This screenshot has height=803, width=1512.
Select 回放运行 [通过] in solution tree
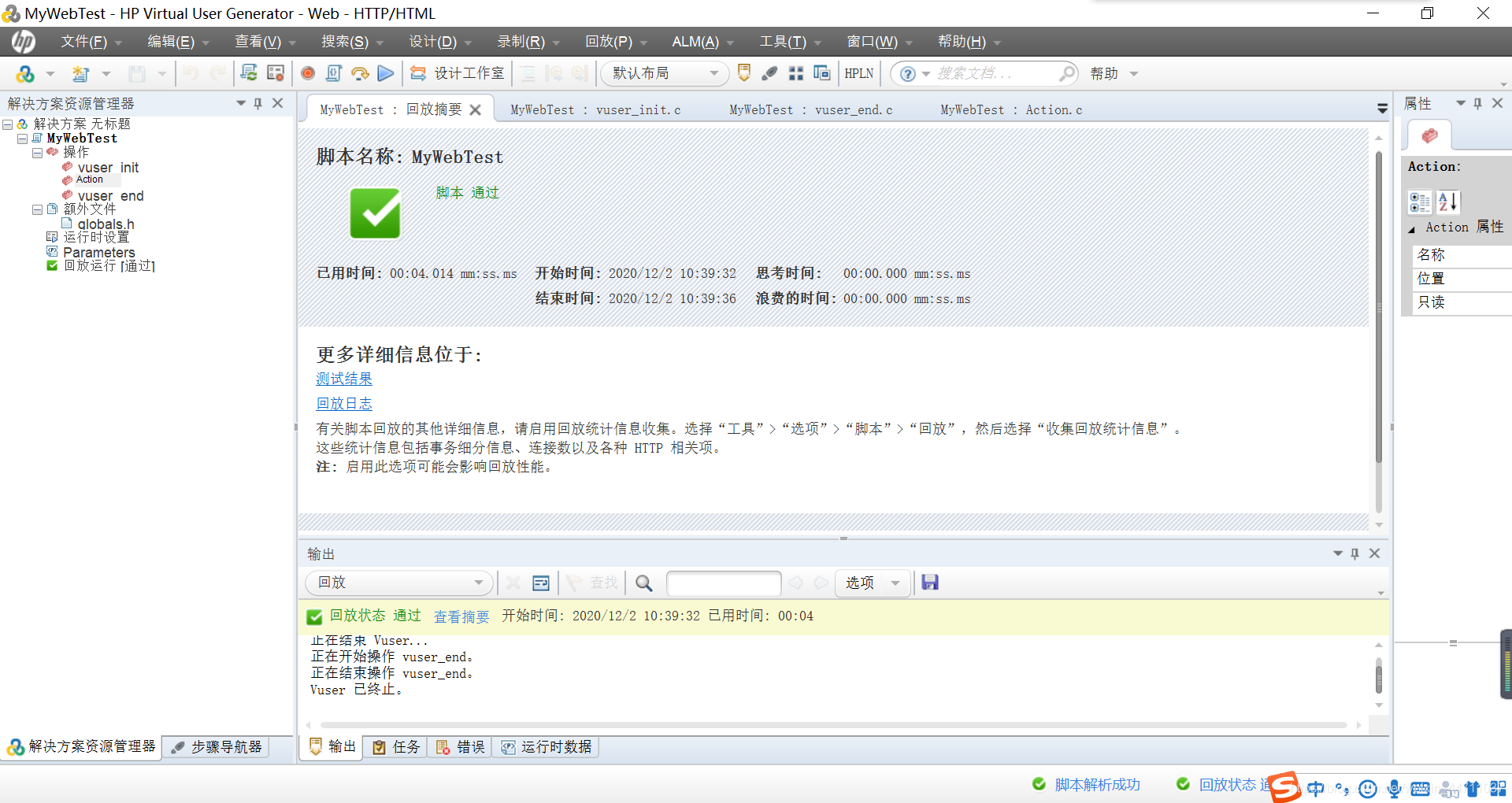109,266
